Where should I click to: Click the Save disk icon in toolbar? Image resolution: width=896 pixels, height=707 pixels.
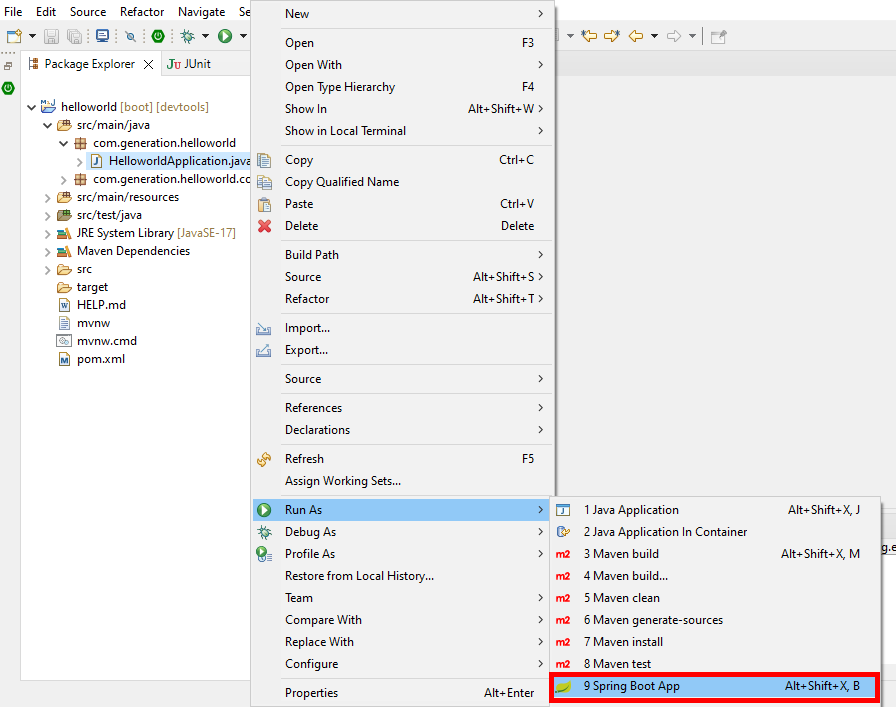pos(51,37)
